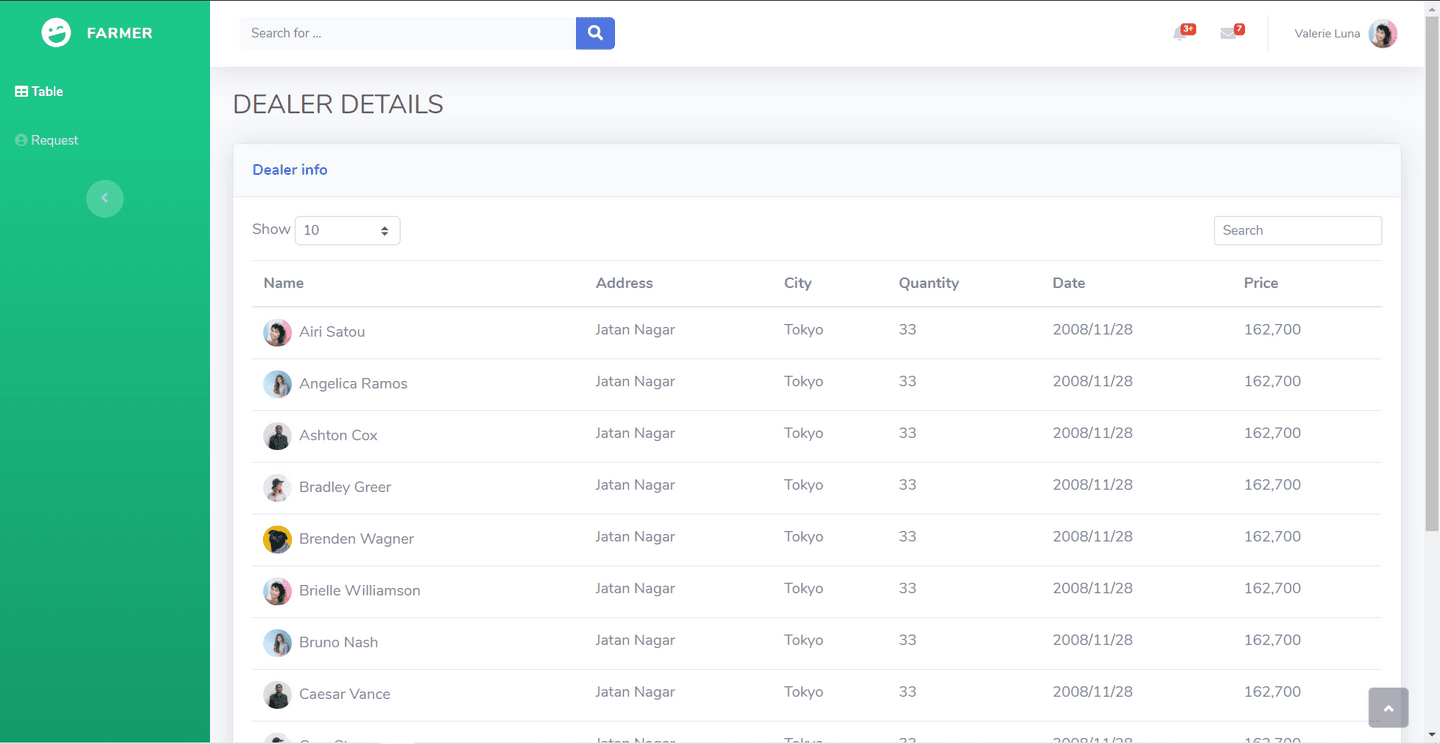Open the messages envelope icon
The image size is (1440, 744).
coord(1228,34)
